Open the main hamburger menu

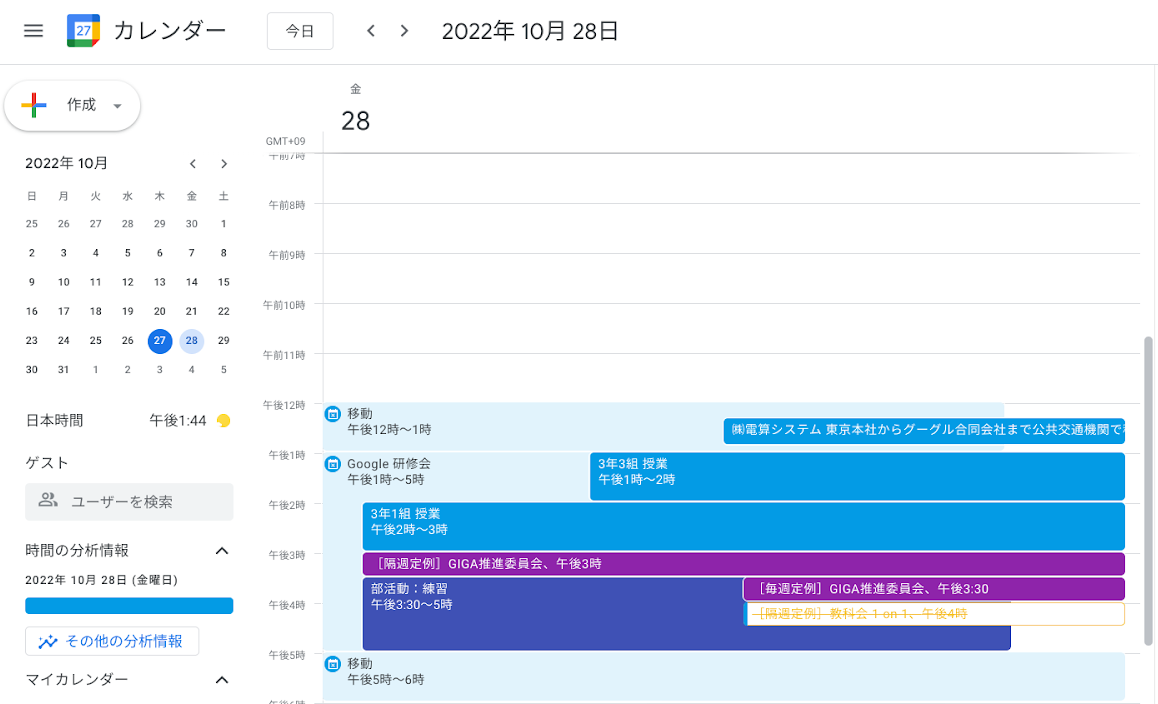[33, 31]
